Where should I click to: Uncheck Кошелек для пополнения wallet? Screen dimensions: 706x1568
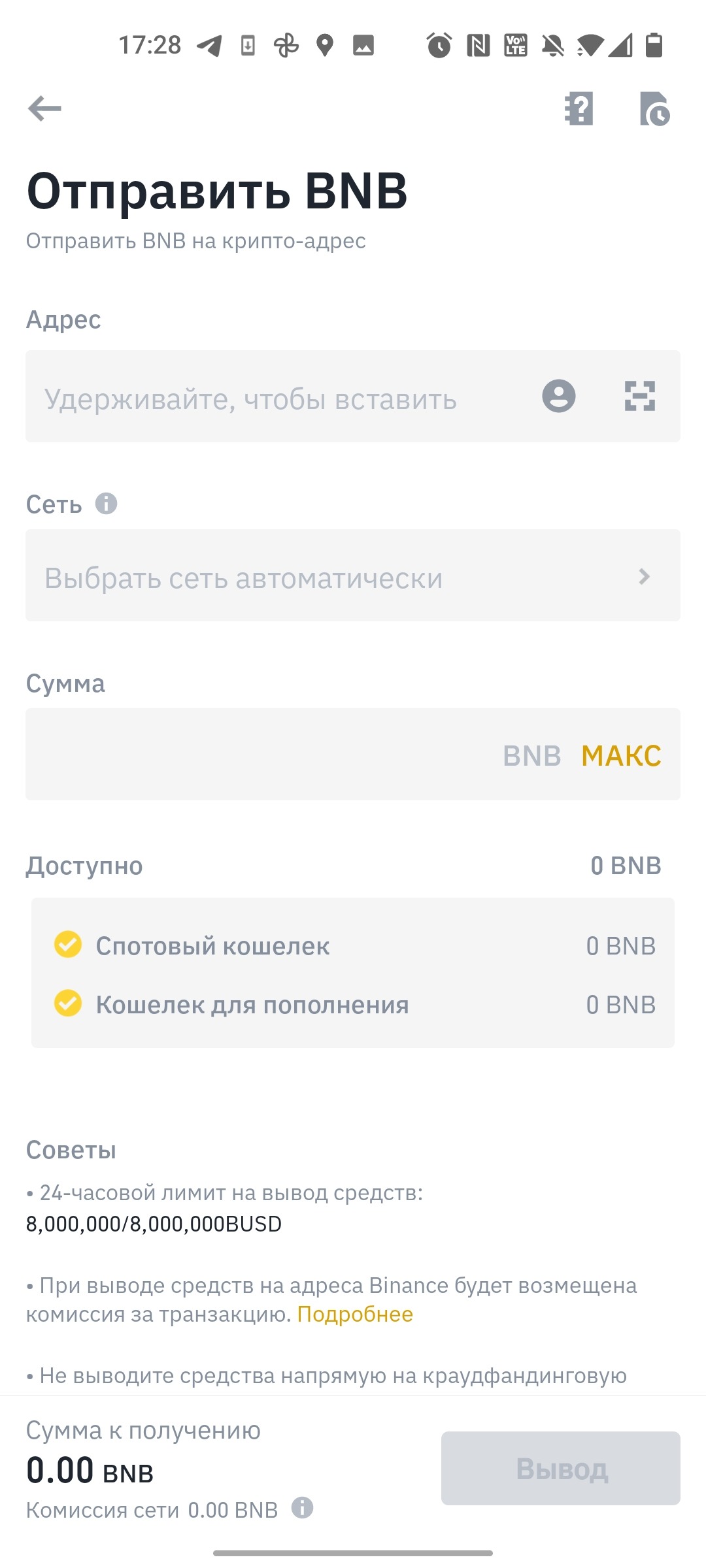68,1004
